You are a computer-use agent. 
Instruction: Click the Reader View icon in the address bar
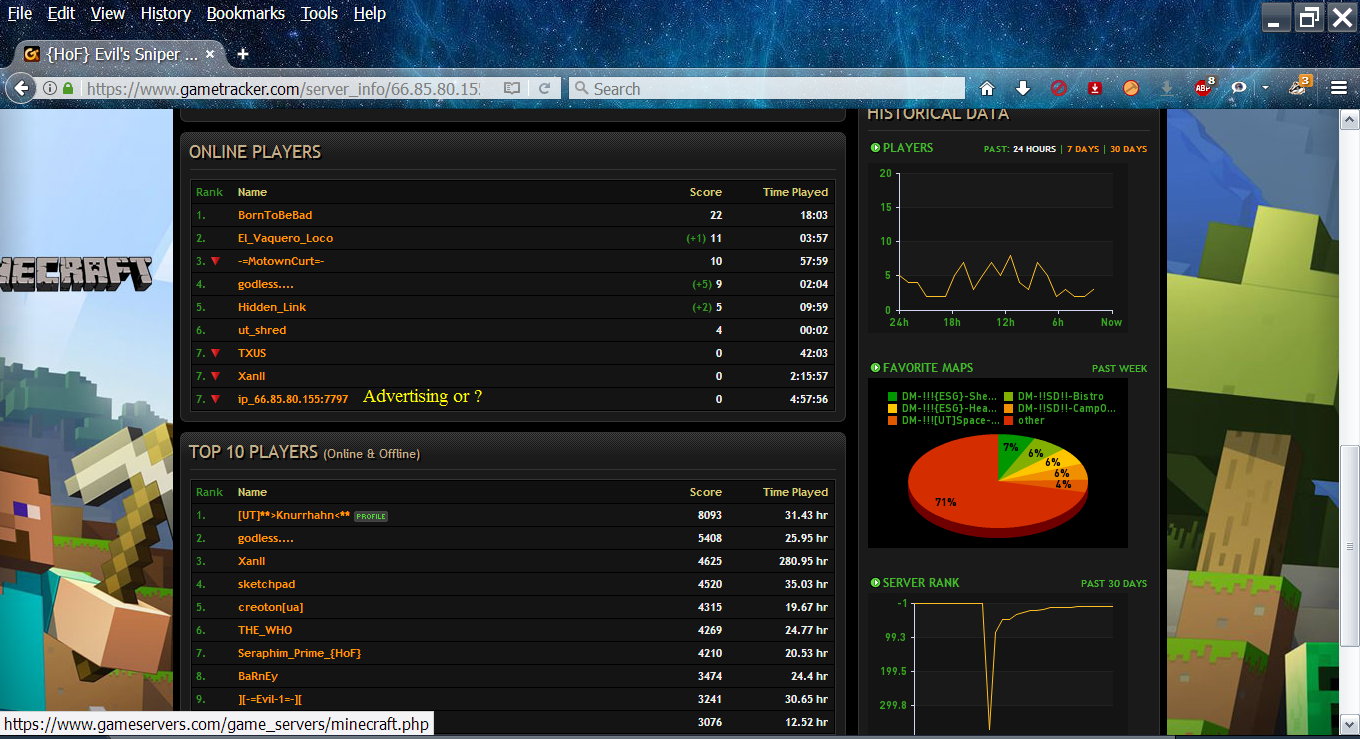coord(512,88)
